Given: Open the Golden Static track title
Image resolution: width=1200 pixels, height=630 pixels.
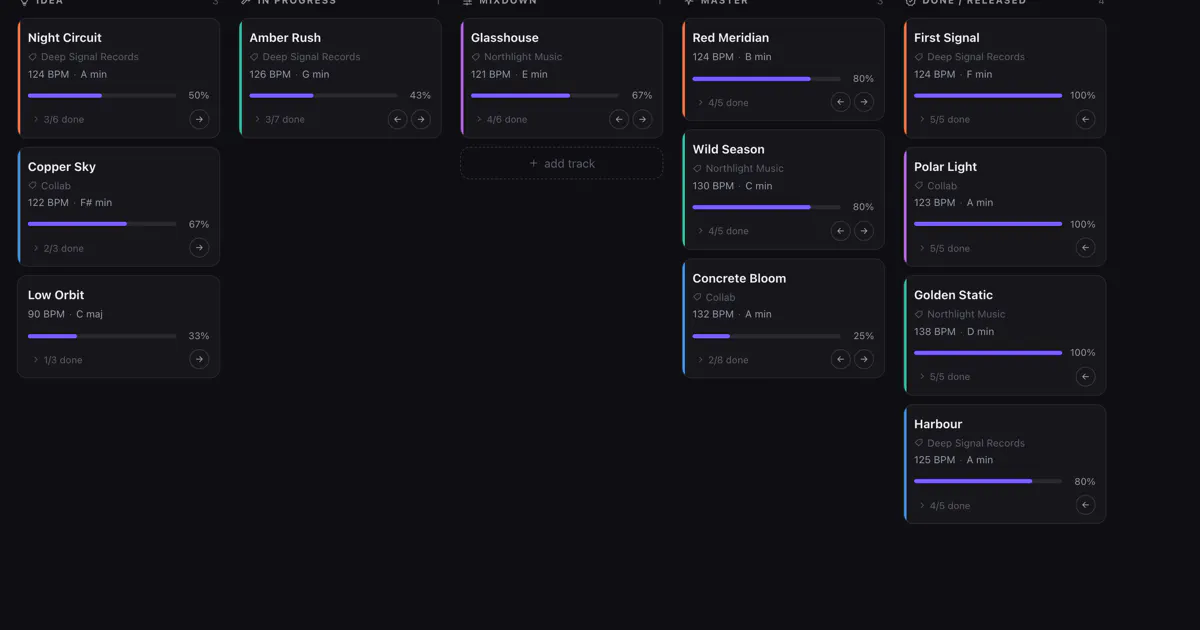Looking at the screenshot, I should click(954, 295).
